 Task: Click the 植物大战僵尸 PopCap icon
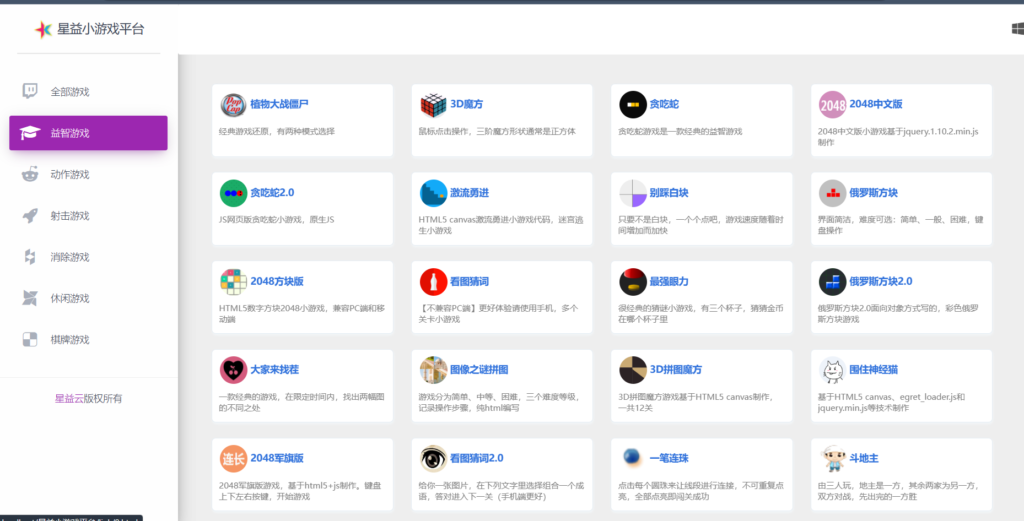pos(233,104)
